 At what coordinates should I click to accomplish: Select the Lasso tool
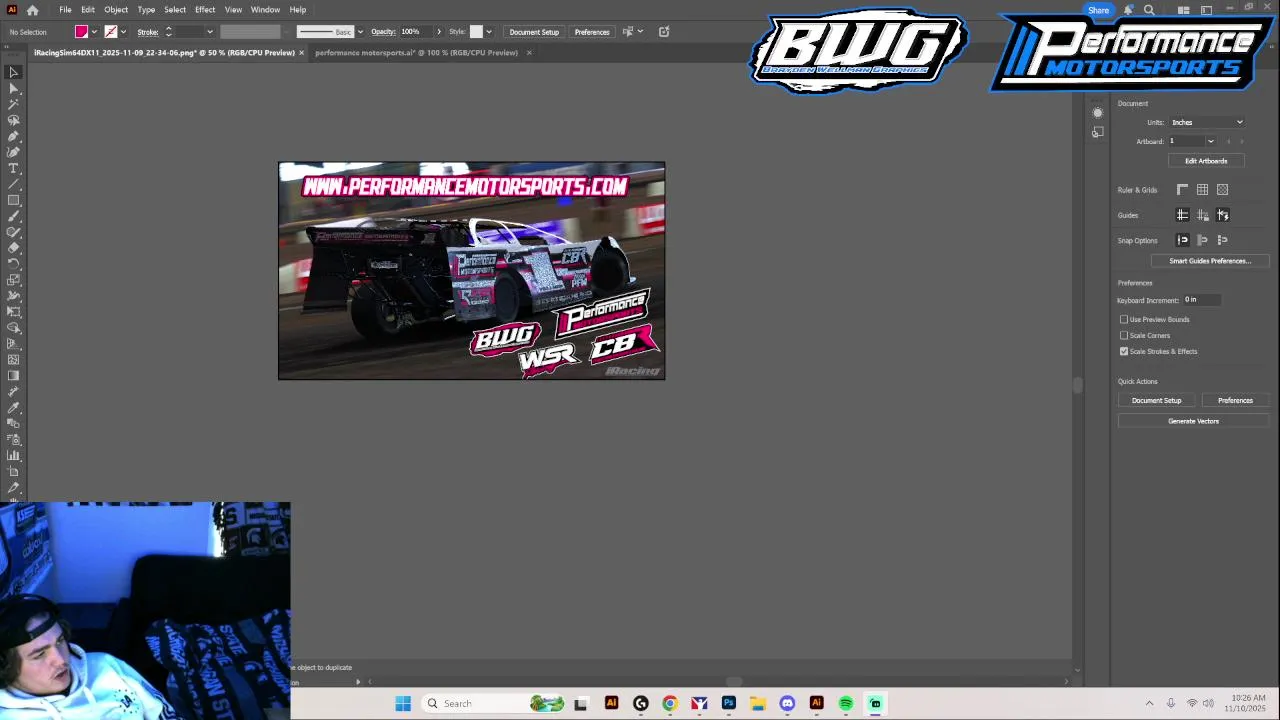coord(14,120)
